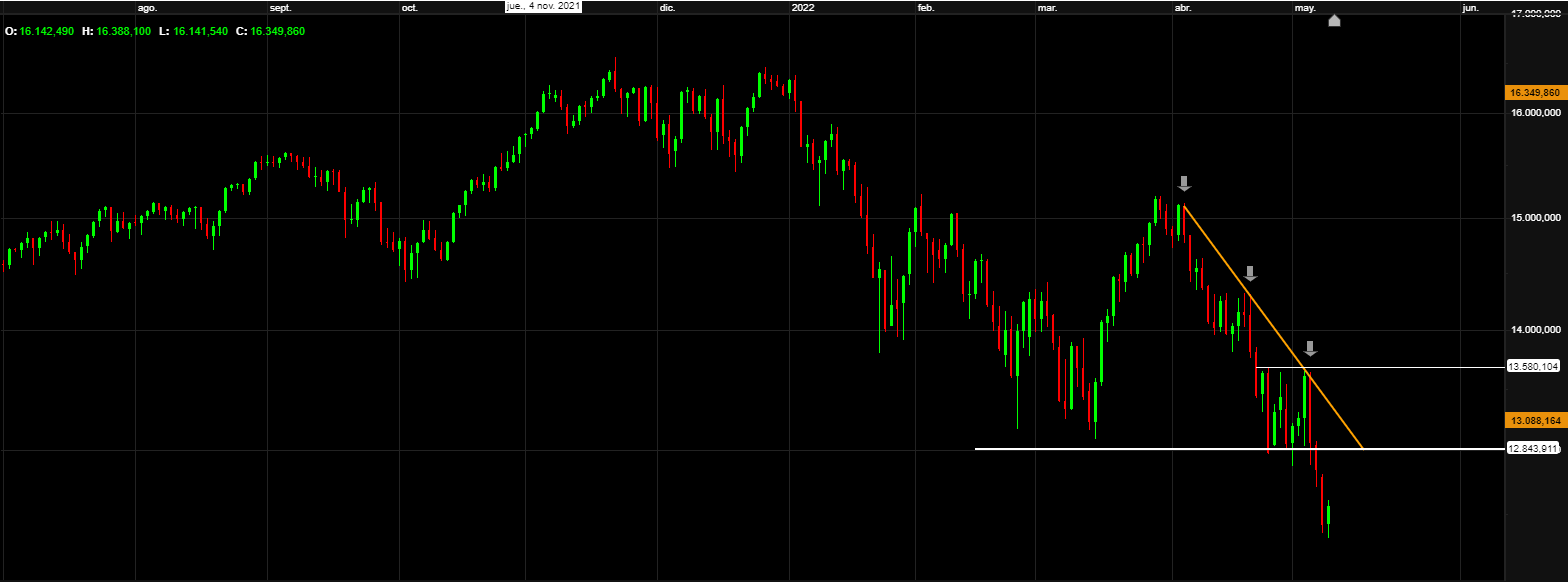This screenshot has height=582, width=1568.
Task: Click the date tooltip jue., 4 nov. 2021
Action: 543,6
